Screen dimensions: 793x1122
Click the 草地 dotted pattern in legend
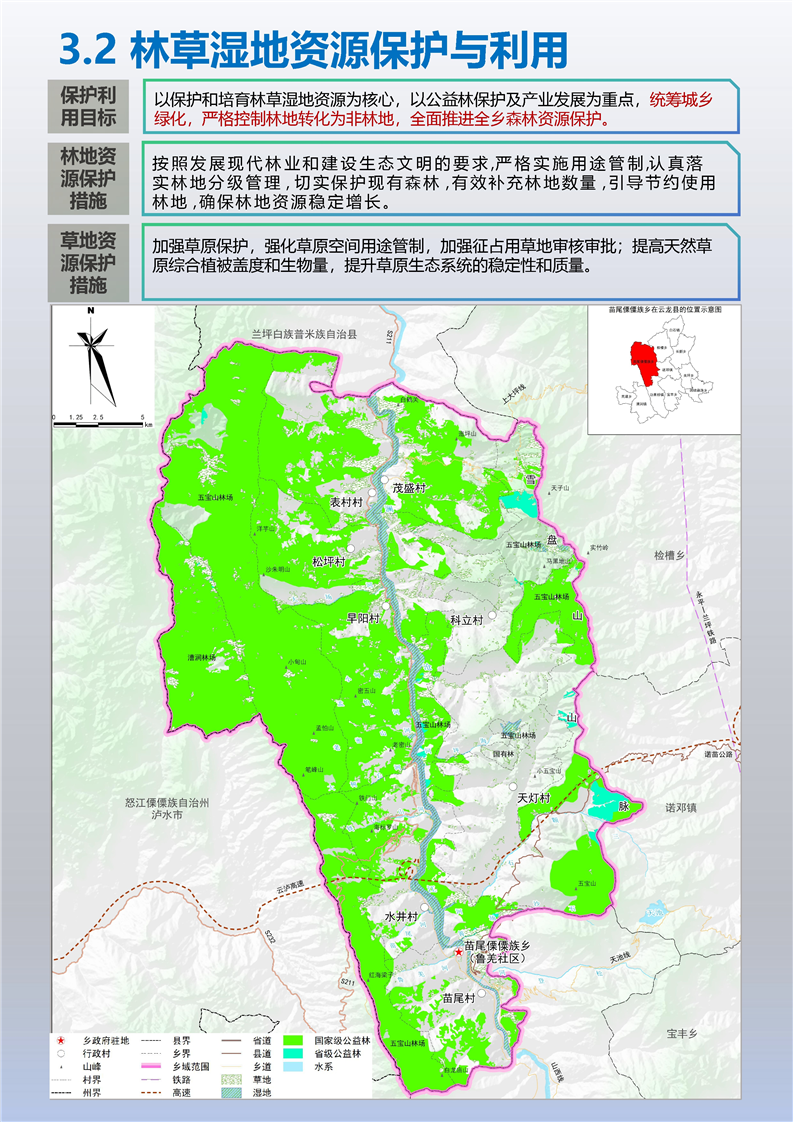[232, 1080]
